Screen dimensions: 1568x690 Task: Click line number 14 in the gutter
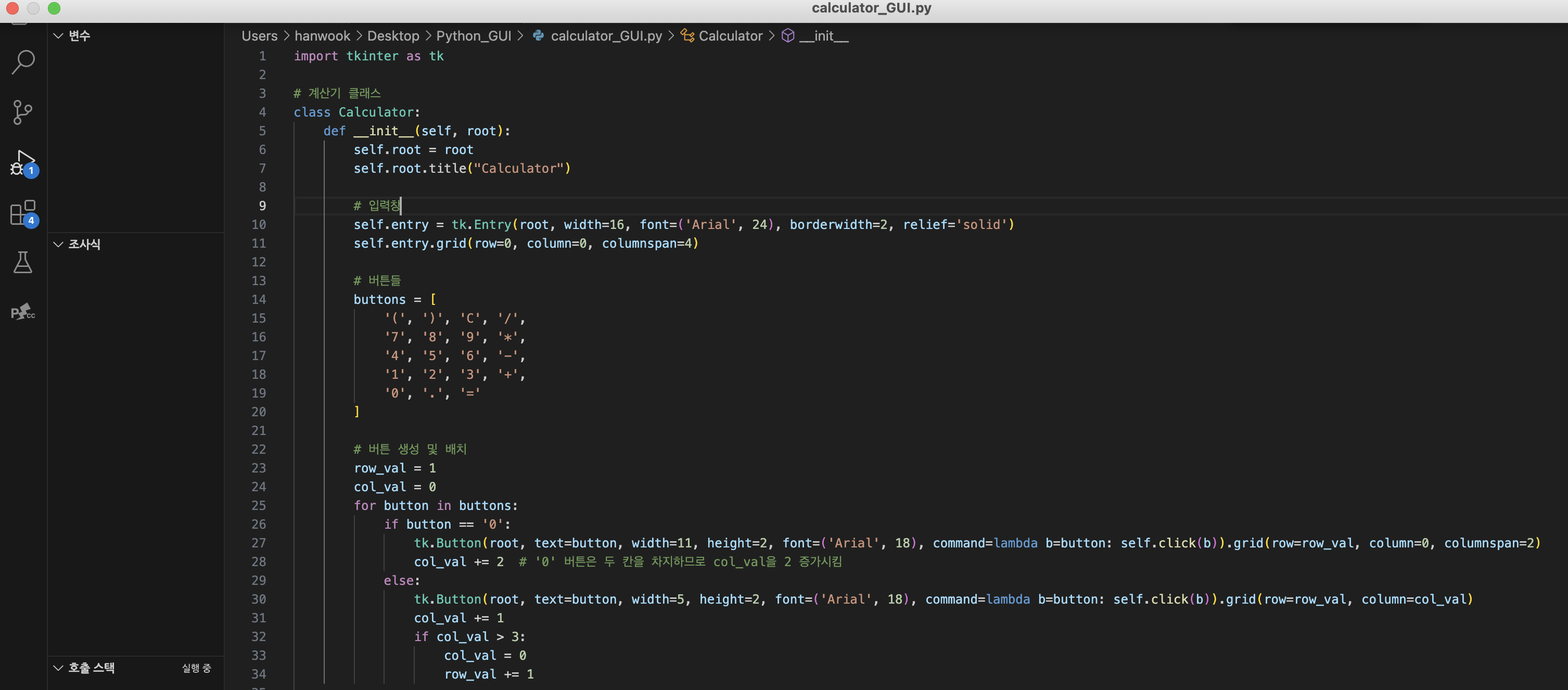pos(259,299)
